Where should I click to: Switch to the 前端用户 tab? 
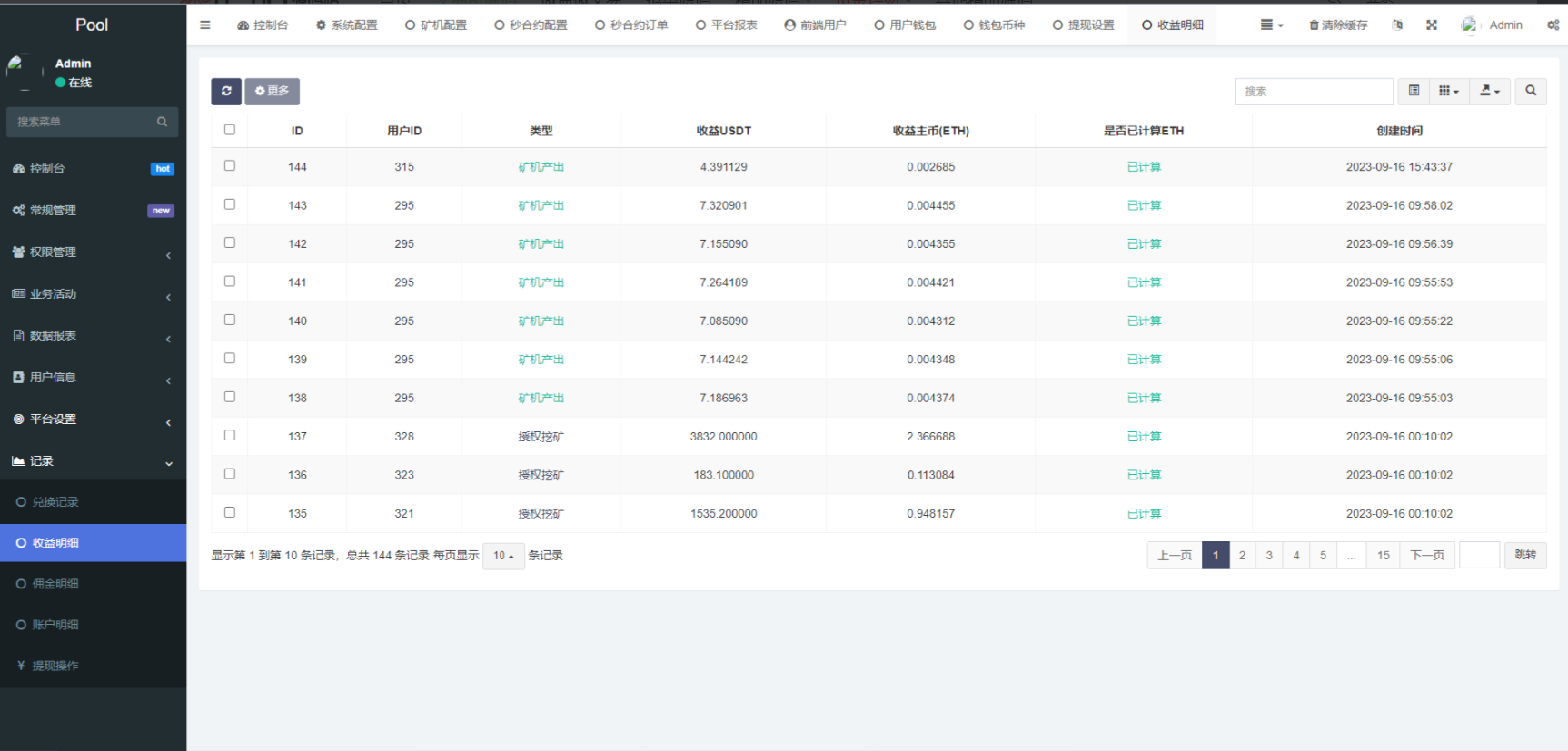[815, 25]
